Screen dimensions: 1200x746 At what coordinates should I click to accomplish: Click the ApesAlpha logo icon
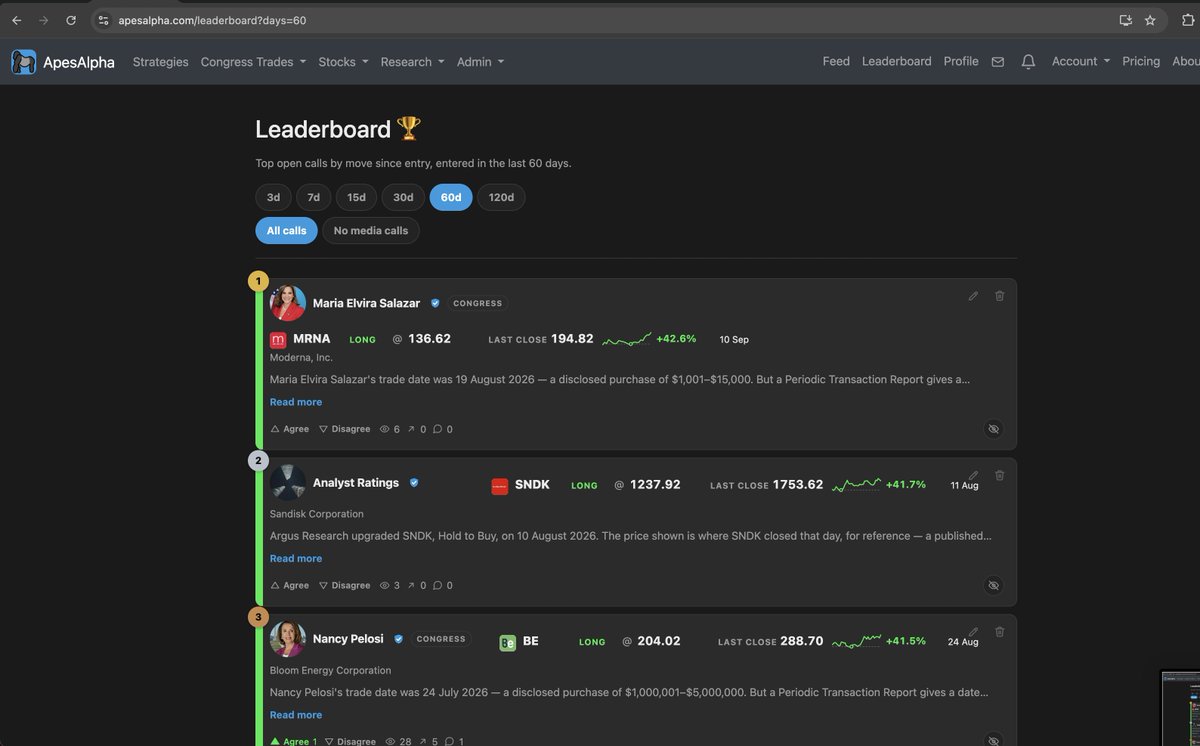[x=24, y=62]
